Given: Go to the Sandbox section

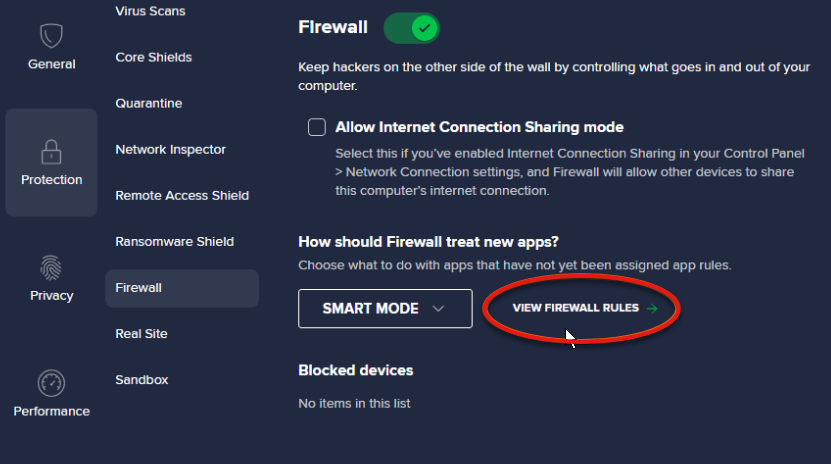Looking at the screenshot, I should [x=141, y=379].
